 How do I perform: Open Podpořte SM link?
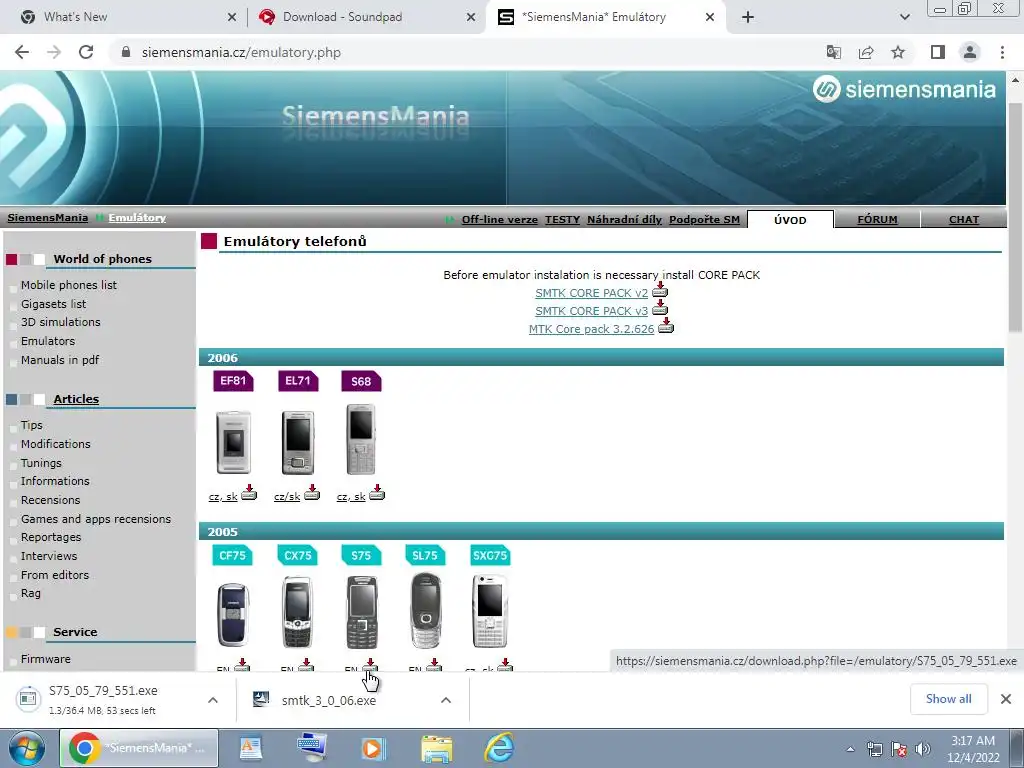(704, 219)
